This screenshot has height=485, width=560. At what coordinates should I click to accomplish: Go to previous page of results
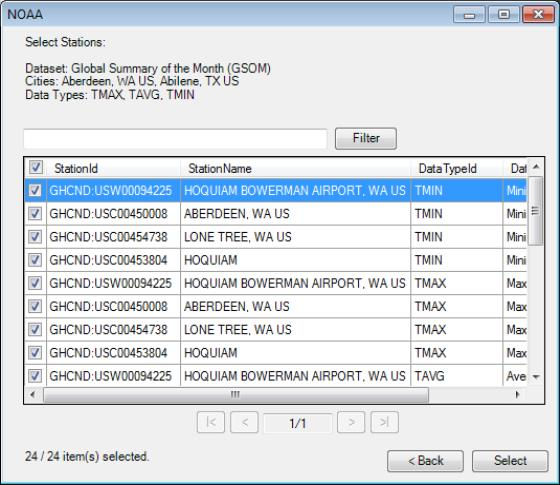coord(244,422)
